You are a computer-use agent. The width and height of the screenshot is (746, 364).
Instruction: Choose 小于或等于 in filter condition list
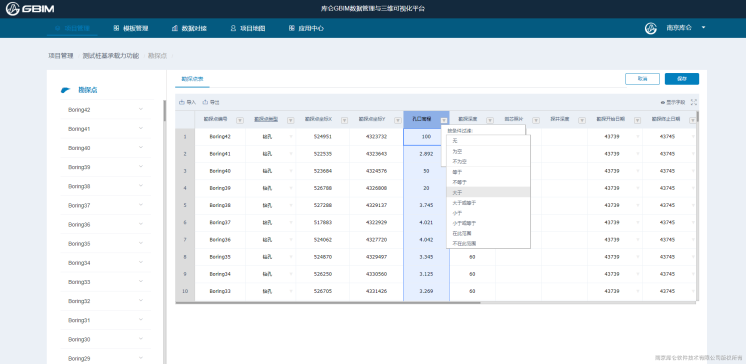(x=488, y=223)
